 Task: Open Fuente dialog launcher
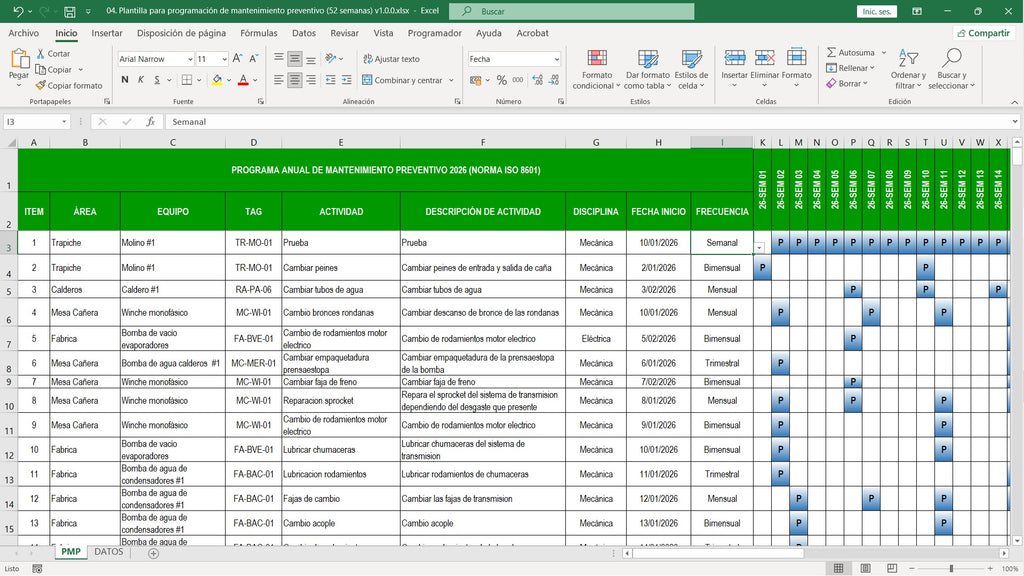[x=261, y=101]
